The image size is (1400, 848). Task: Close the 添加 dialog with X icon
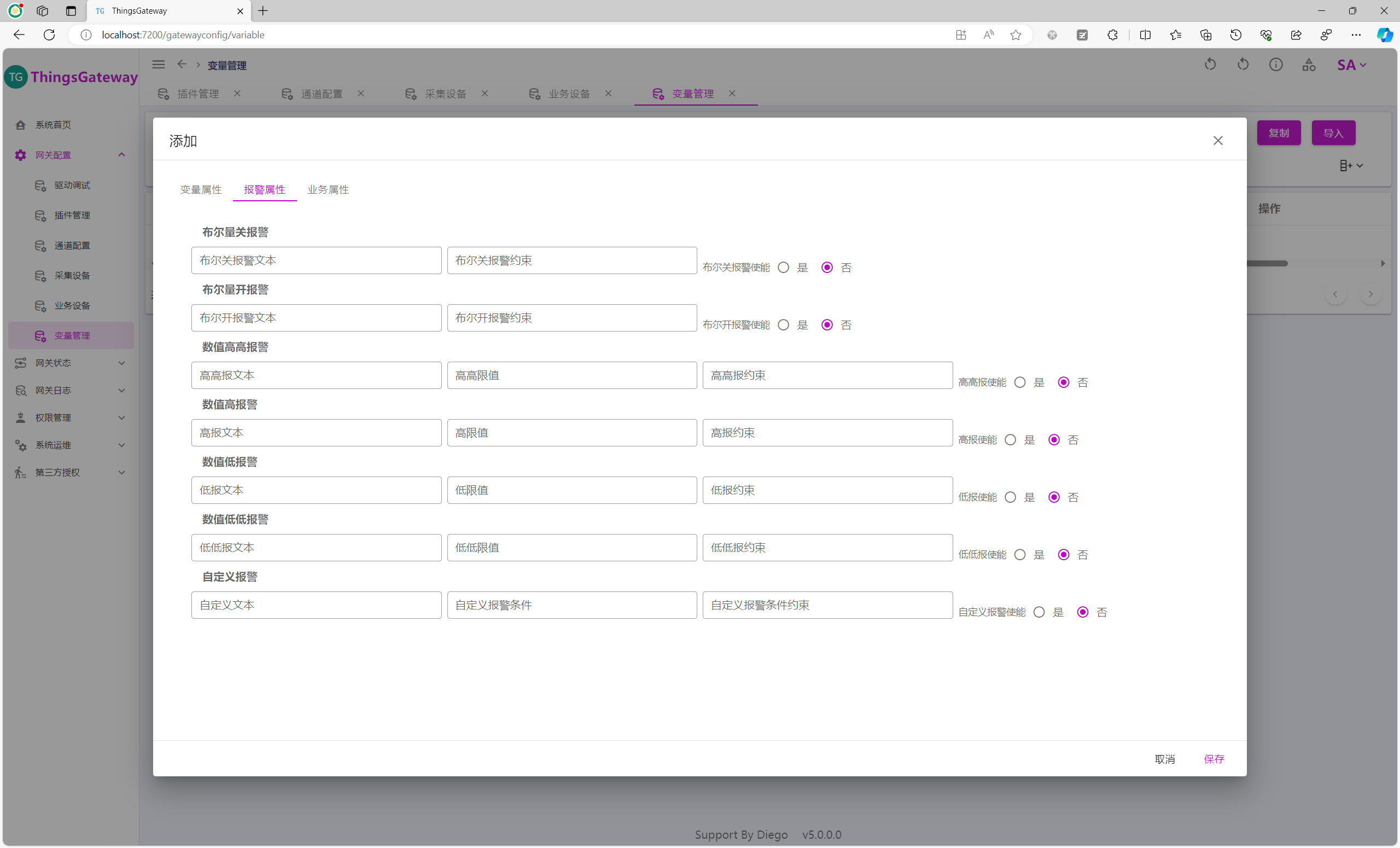1217,141
